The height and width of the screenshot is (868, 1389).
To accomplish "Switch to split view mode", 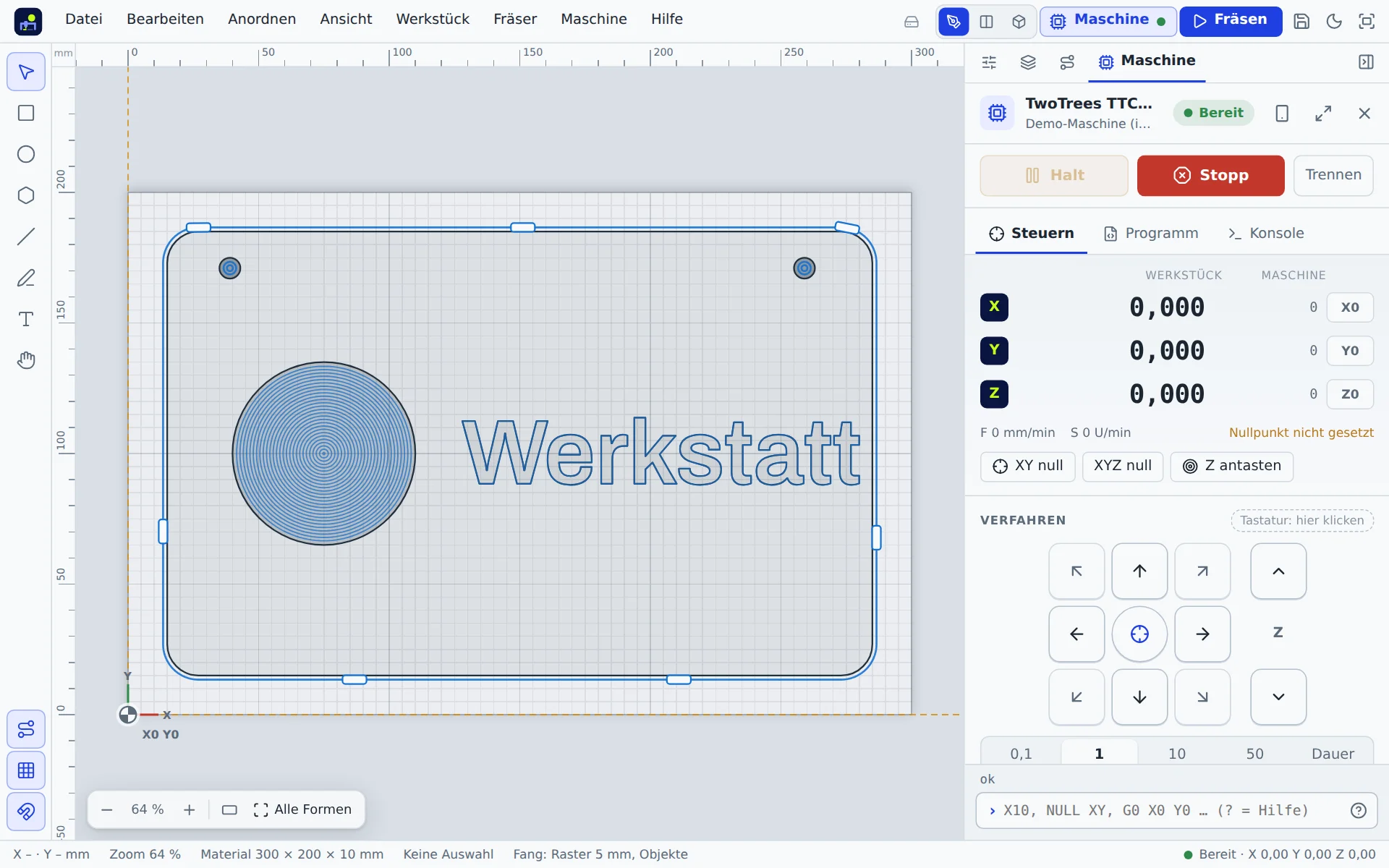I will (986, 22).
